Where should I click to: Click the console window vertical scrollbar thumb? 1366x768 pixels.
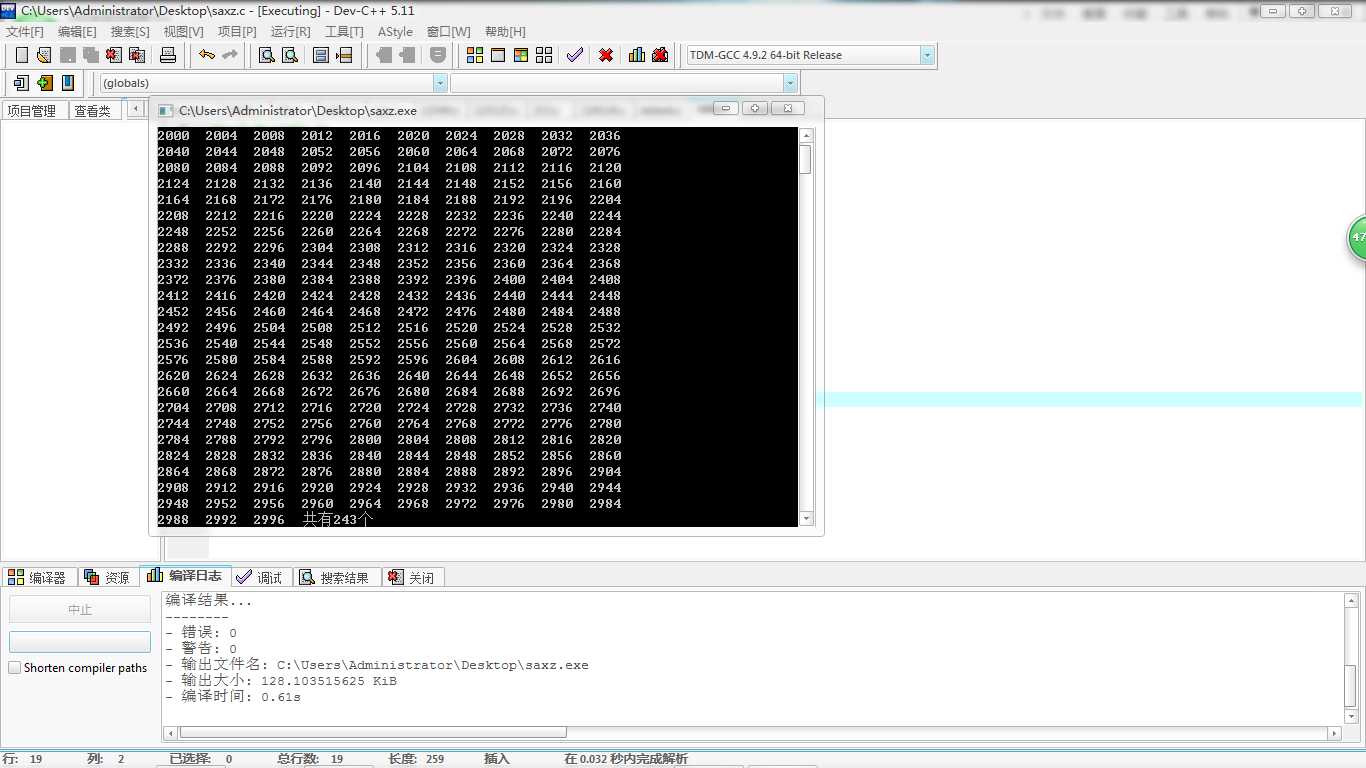[805, 159]
